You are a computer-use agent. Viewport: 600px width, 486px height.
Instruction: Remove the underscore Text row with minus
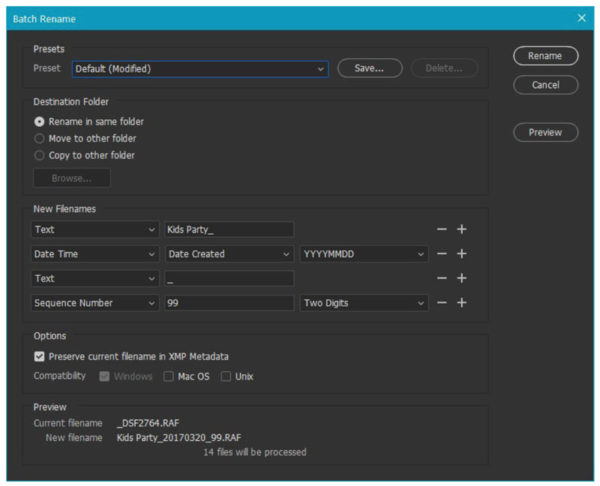tap(442, 278)
